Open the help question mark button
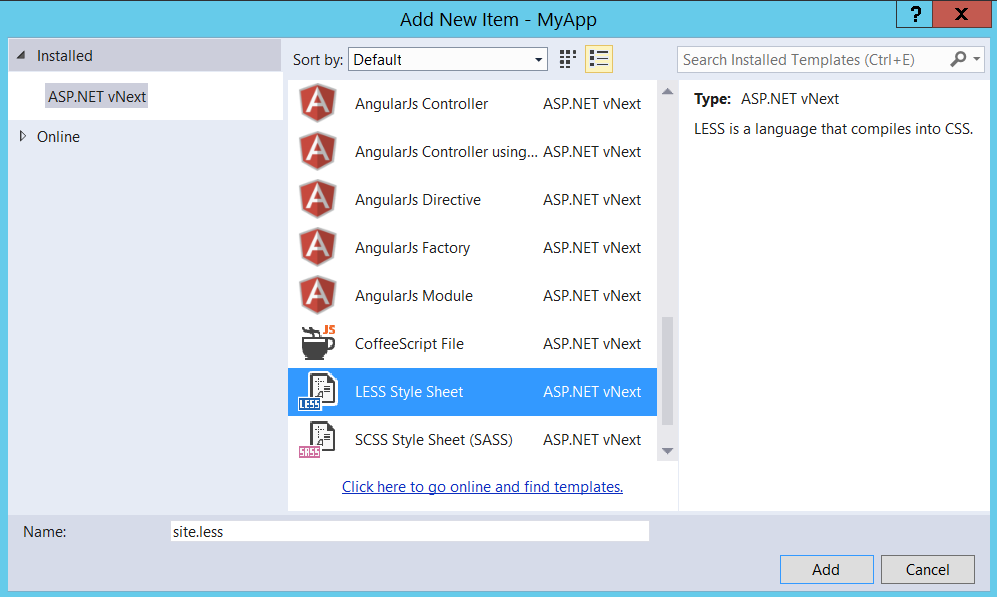 pos(915,14)
